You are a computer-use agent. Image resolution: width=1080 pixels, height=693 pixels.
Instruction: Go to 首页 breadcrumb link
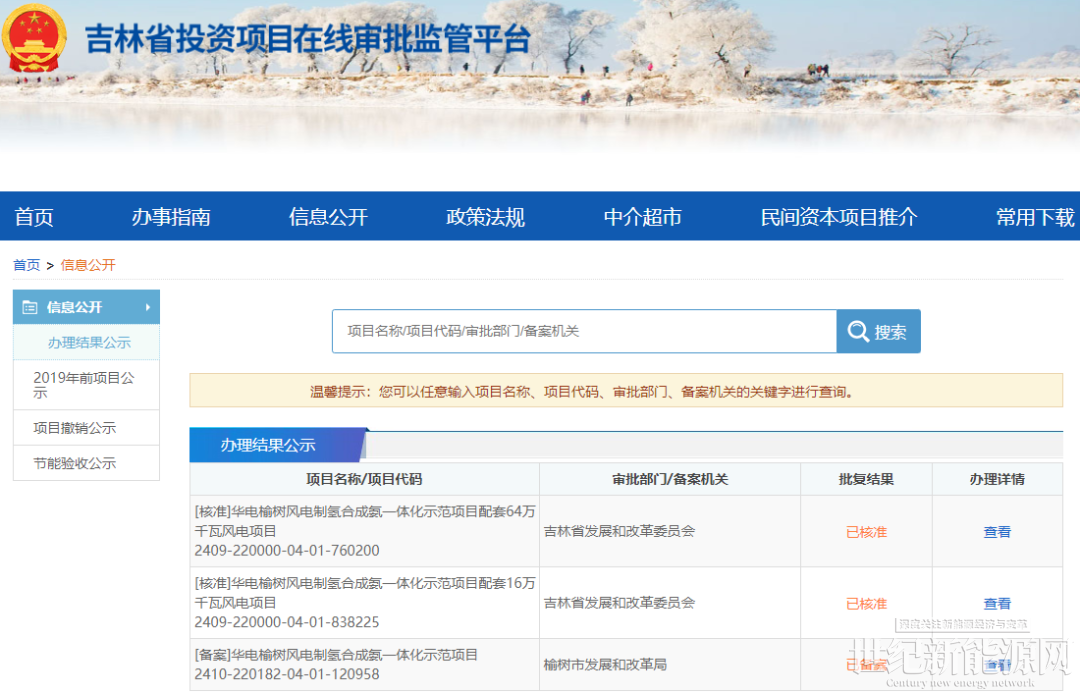point(27,265)
